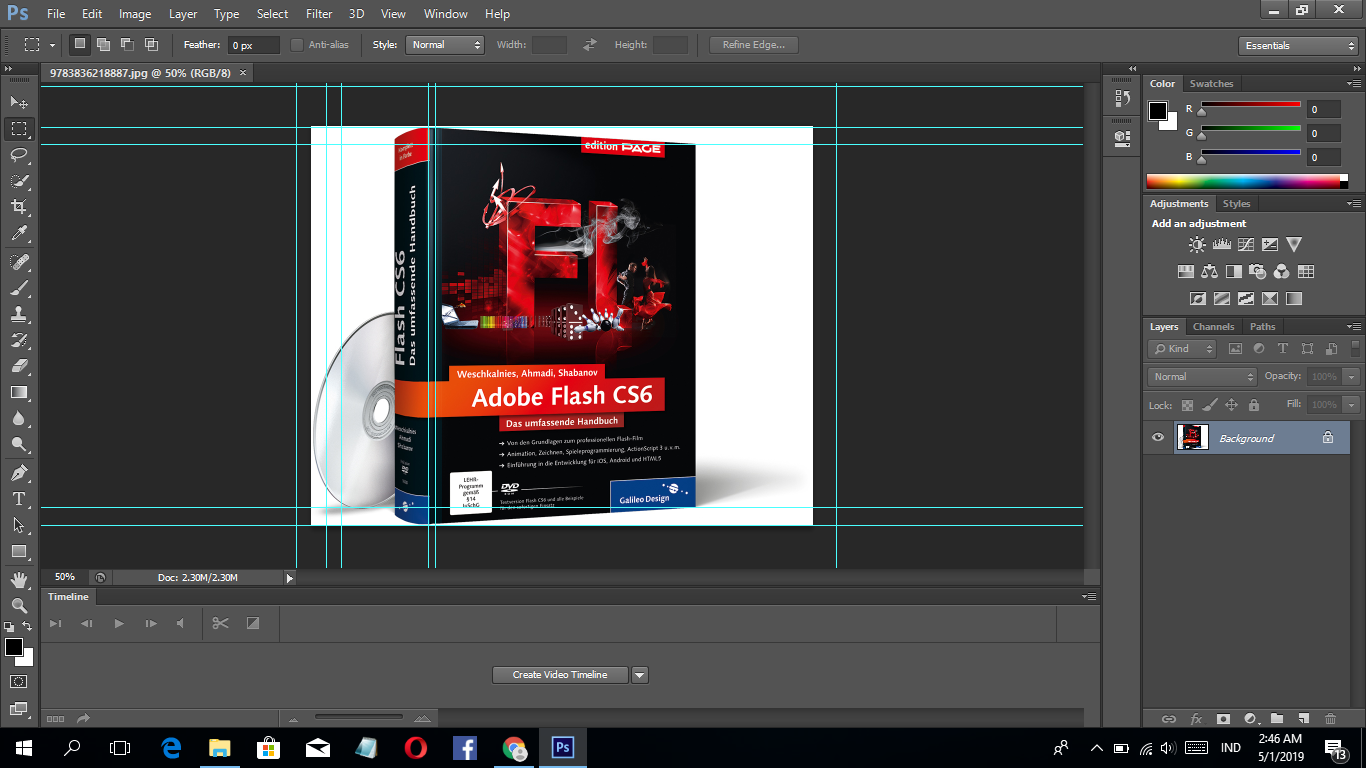Add a Levels adjustment

(x=1221, y=244)
